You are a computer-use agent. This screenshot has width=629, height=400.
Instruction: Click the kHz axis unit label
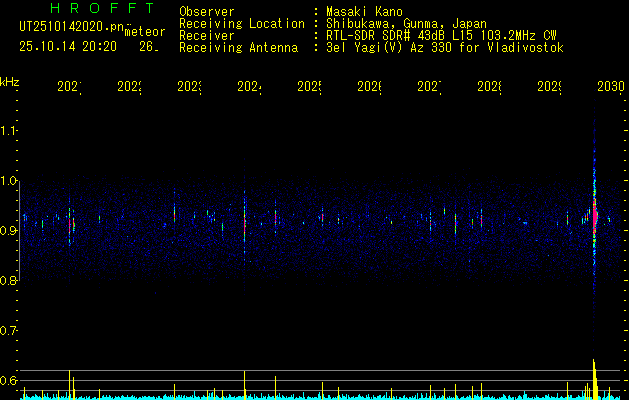pyautogui.click(x=10, y=82)
